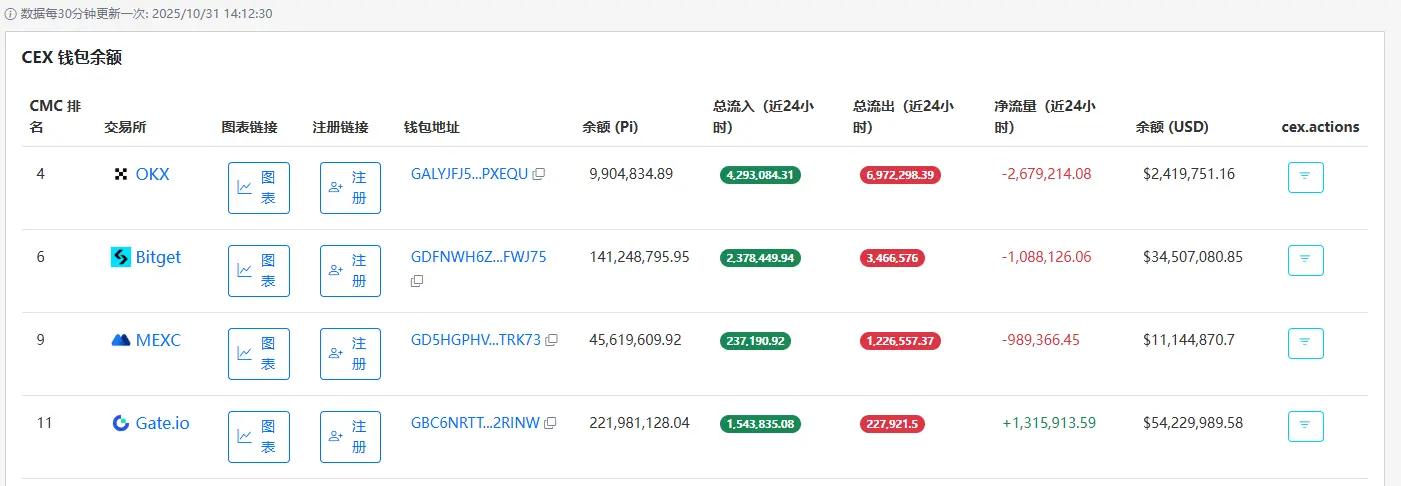Select net flow value -1,088,126.06

pos(1046,257)
